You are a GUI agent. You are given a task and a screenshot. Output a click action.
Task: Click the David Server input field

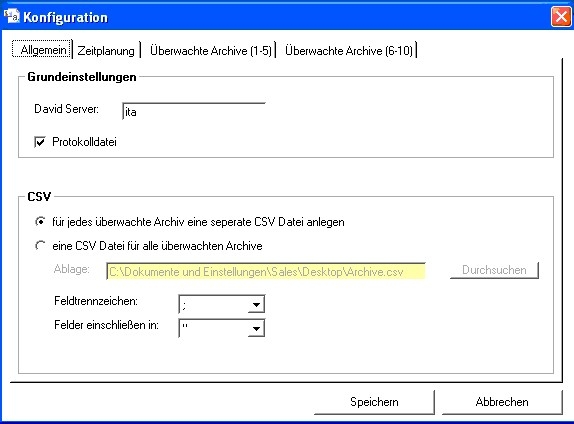click(194, 112)
